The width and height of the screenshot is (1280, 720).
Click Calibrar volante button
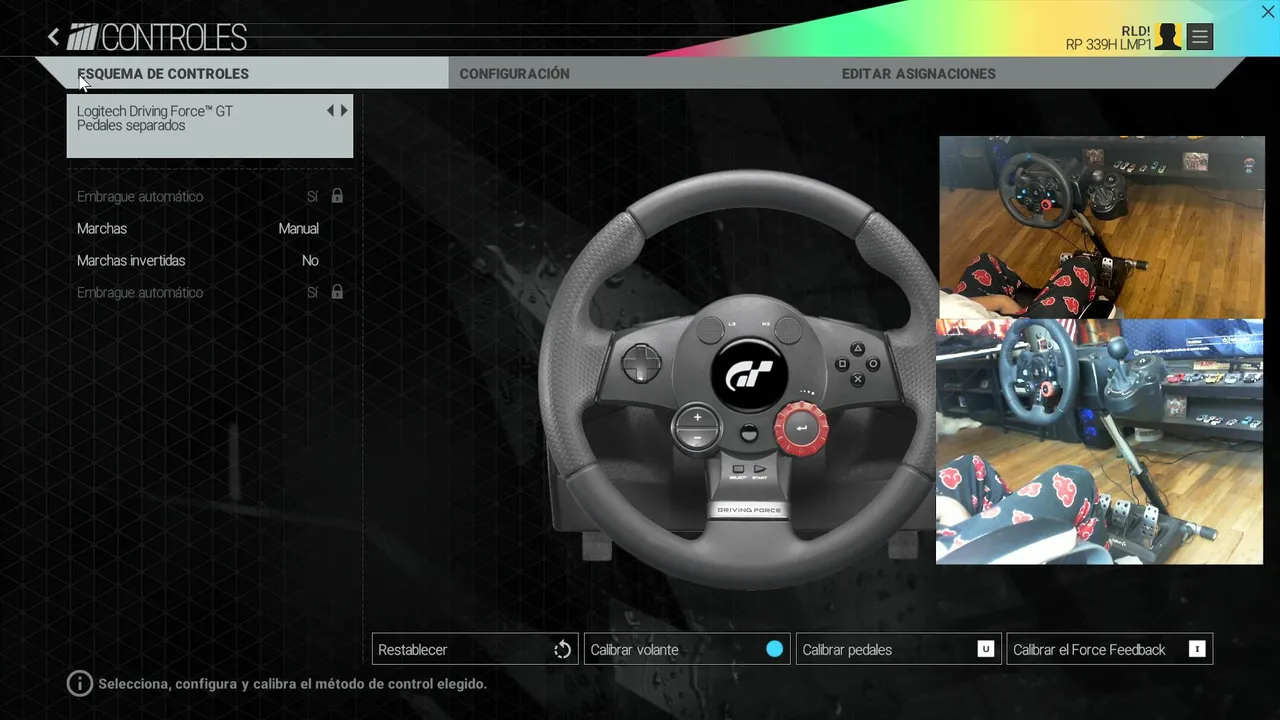tap(687, 649)
